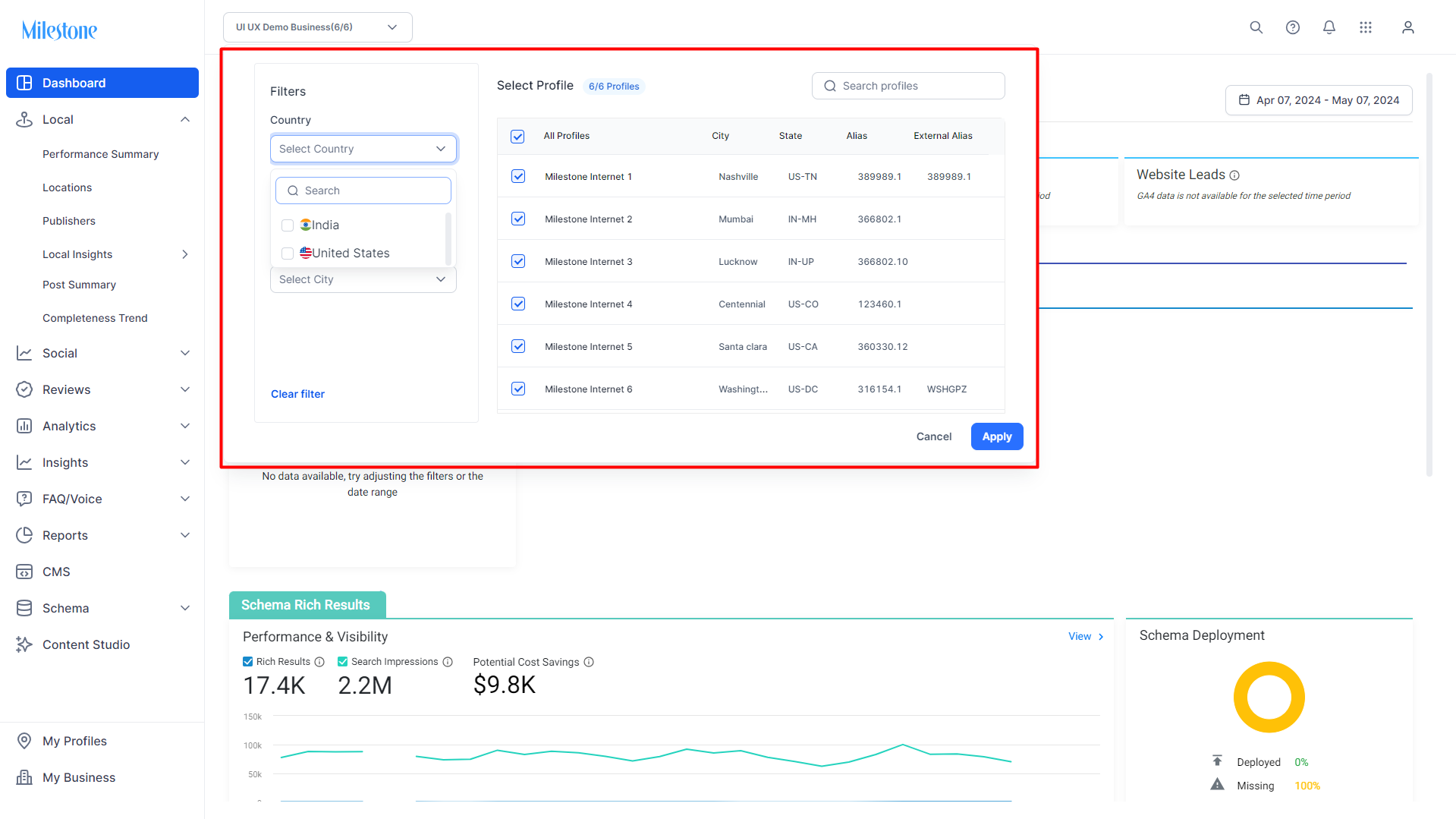Apply the profile selection
The image size is (1456, 819).
(997, 436)
